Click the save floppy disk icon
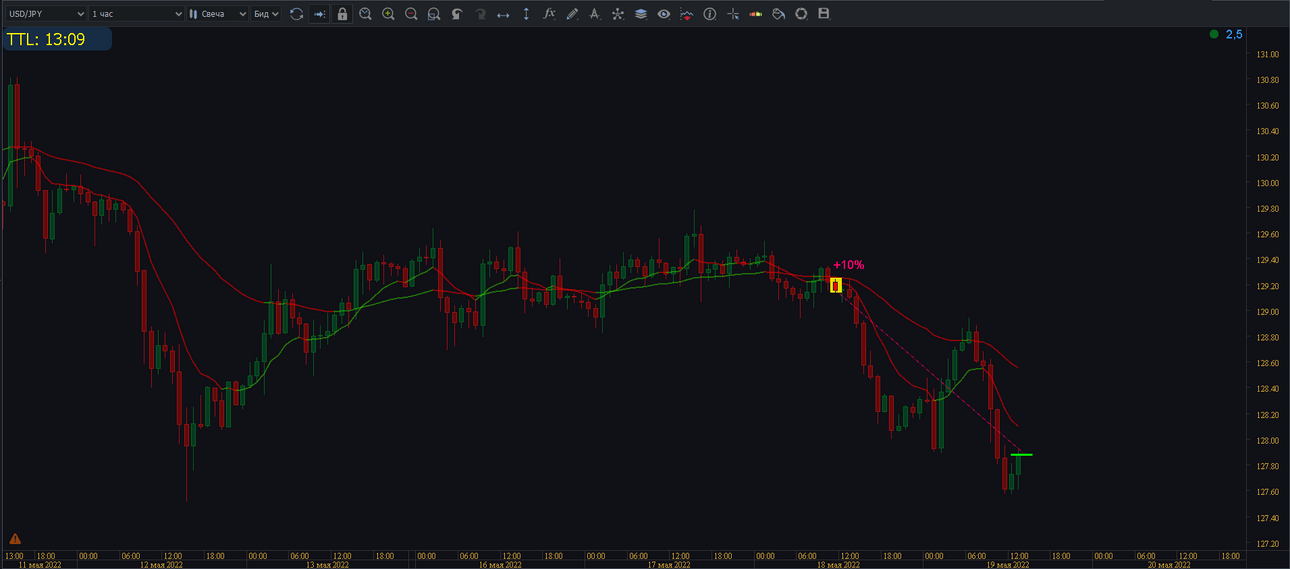 (824, 14)
